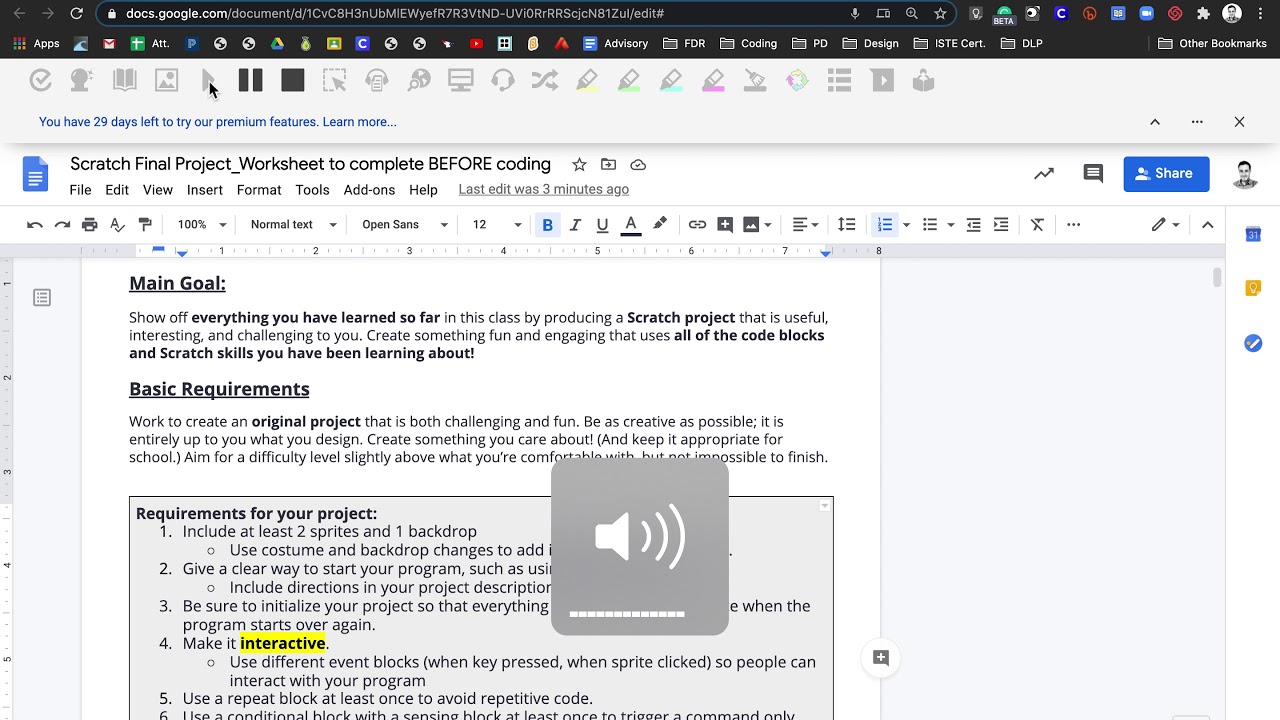Viewport: 1280px width, 720px height.
Task: Click the Read&Write audio maker headphones icon
Action: (377, 81)
